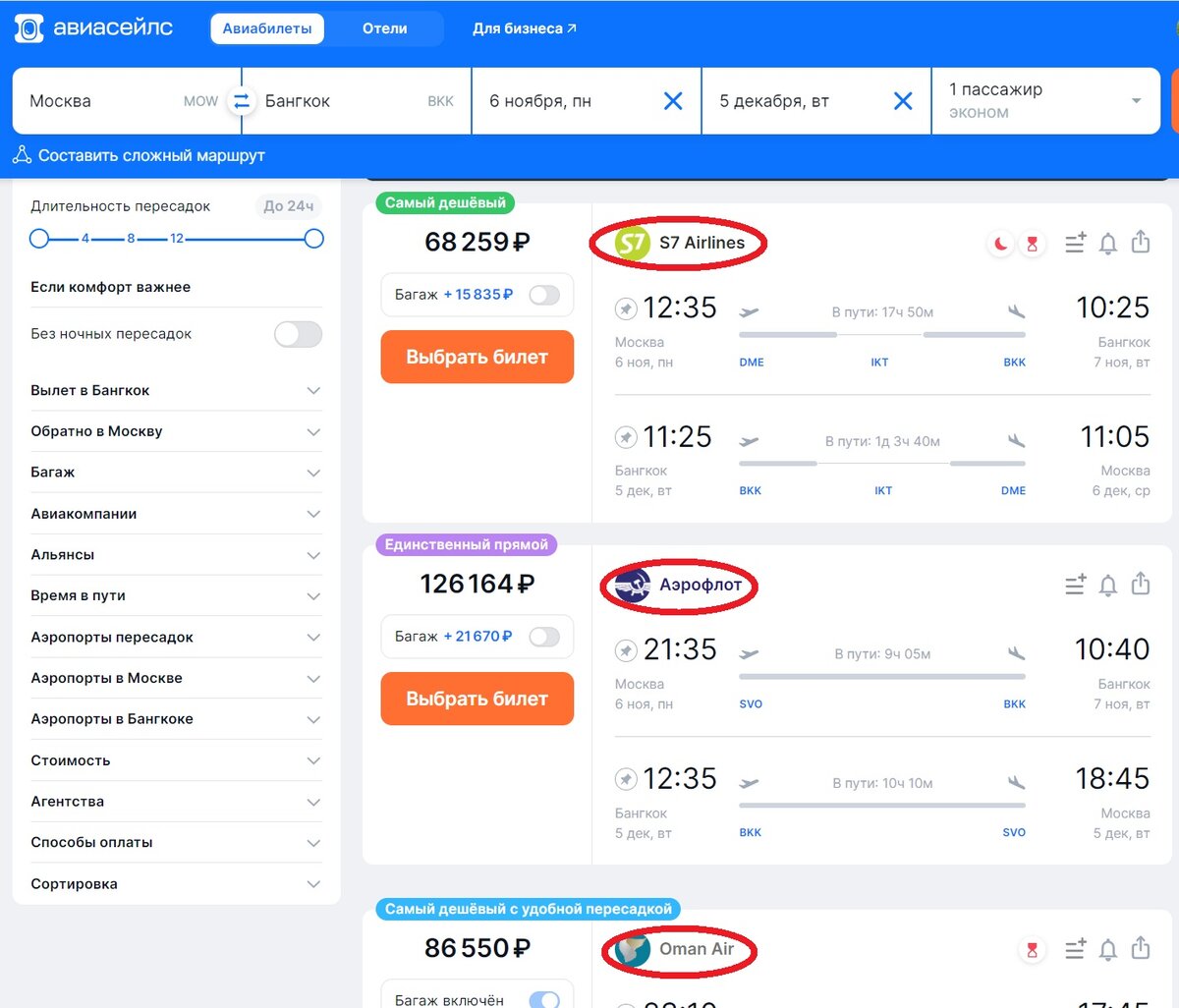The width and height of the screenshot is (1179, 1008).
Task: Click the complex route icon
Action: point(22,155)
